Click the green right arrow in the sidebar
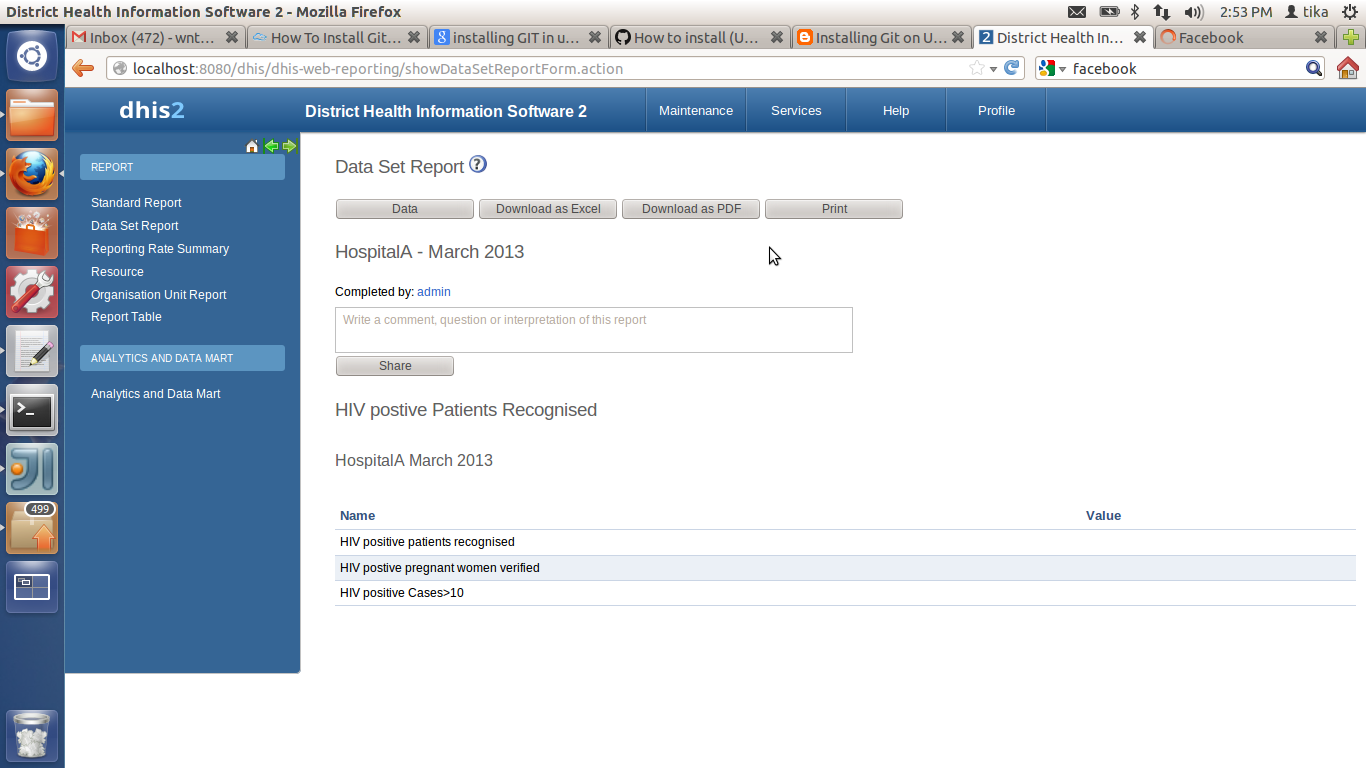 click(x=289, y=146)
